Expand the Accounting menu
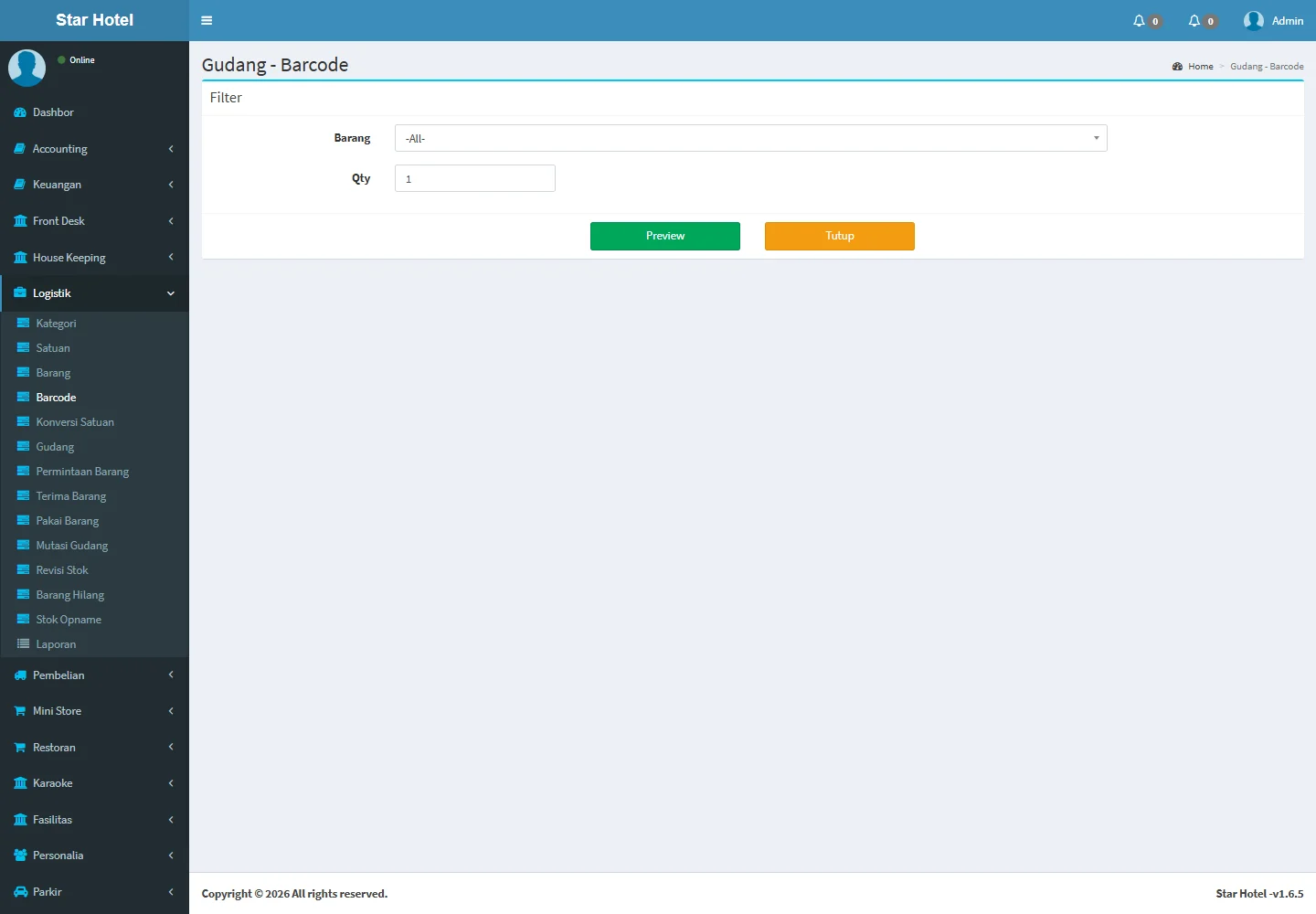1316x914 pixels. 94,149
